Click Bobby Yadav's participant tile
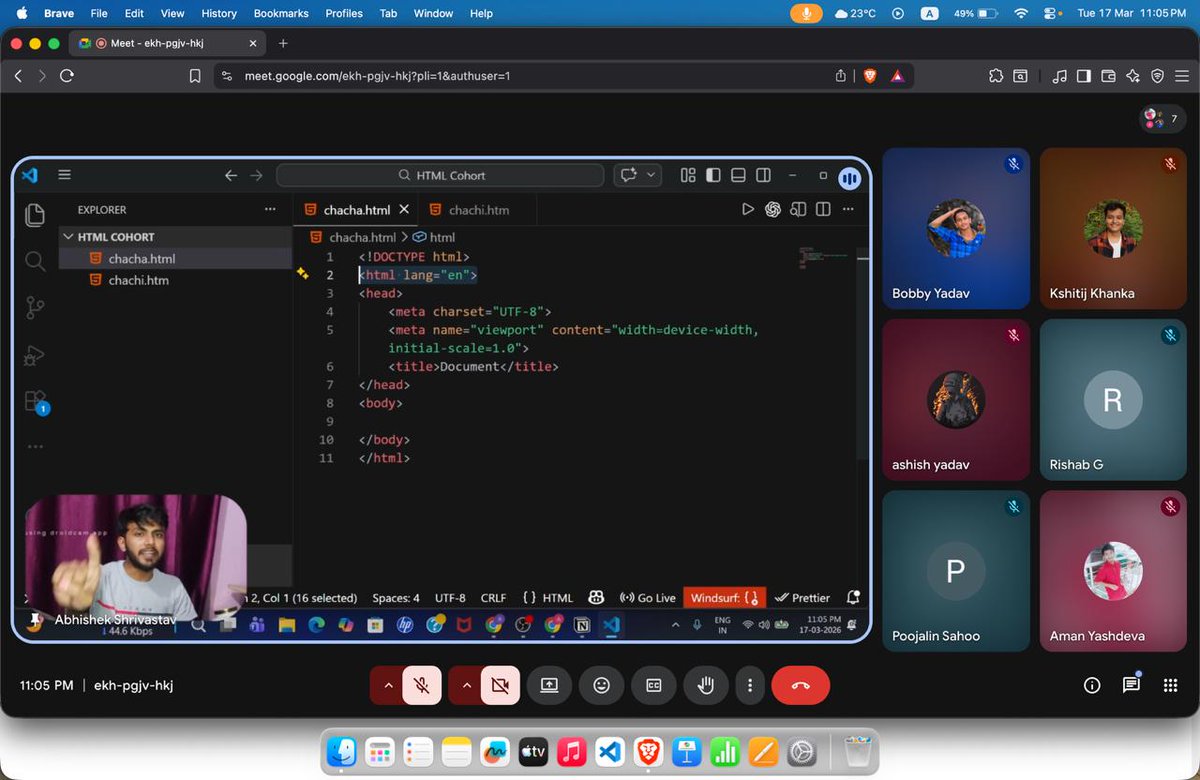1200x780 pixels. (x=956, y=228)
